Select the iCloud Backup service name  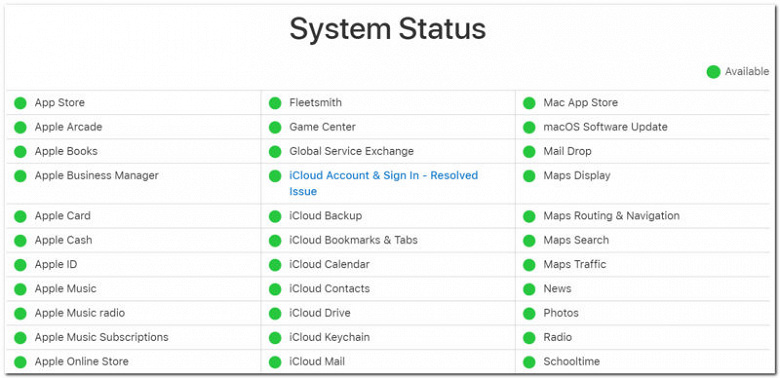click(x=326, y=216)
